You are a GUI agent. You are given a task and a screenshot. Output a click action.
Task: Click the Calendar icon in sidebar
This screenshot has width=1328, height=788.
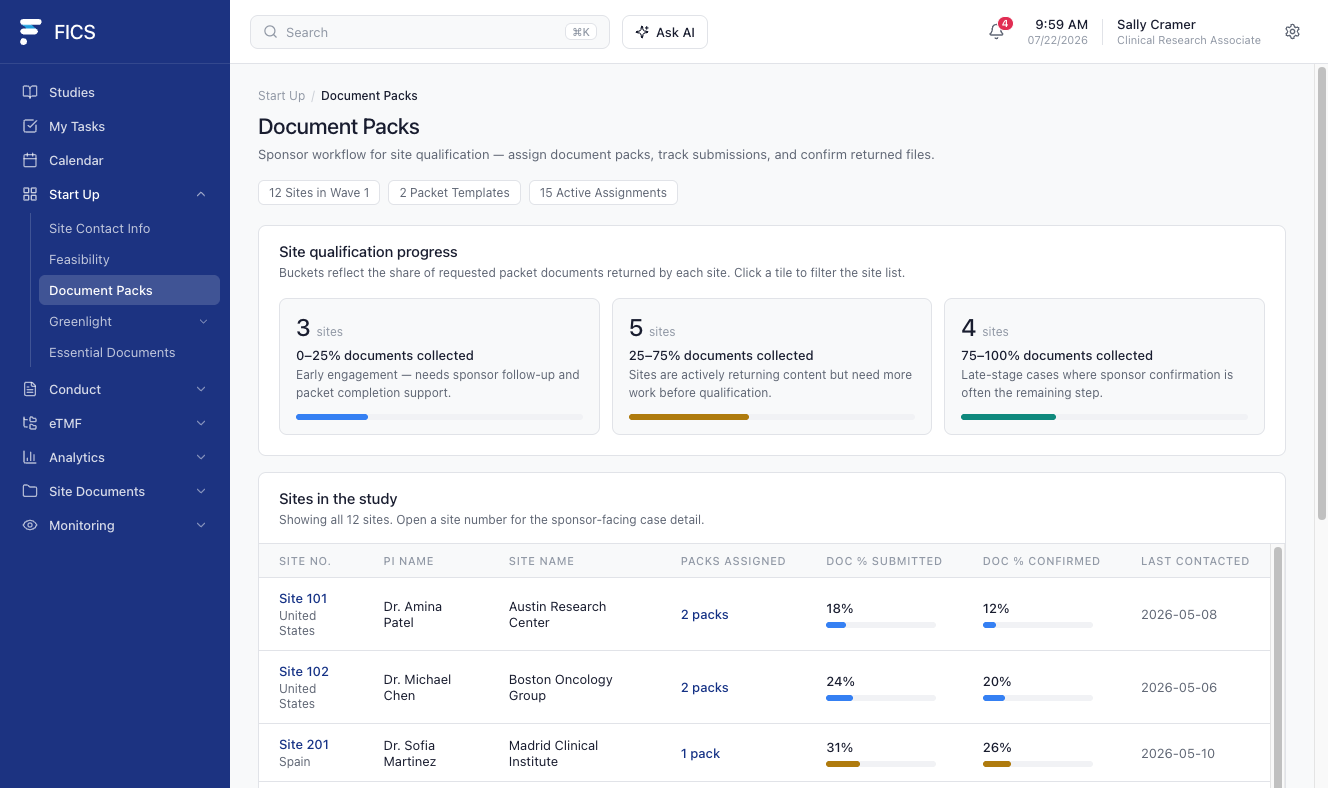point(30,160)
